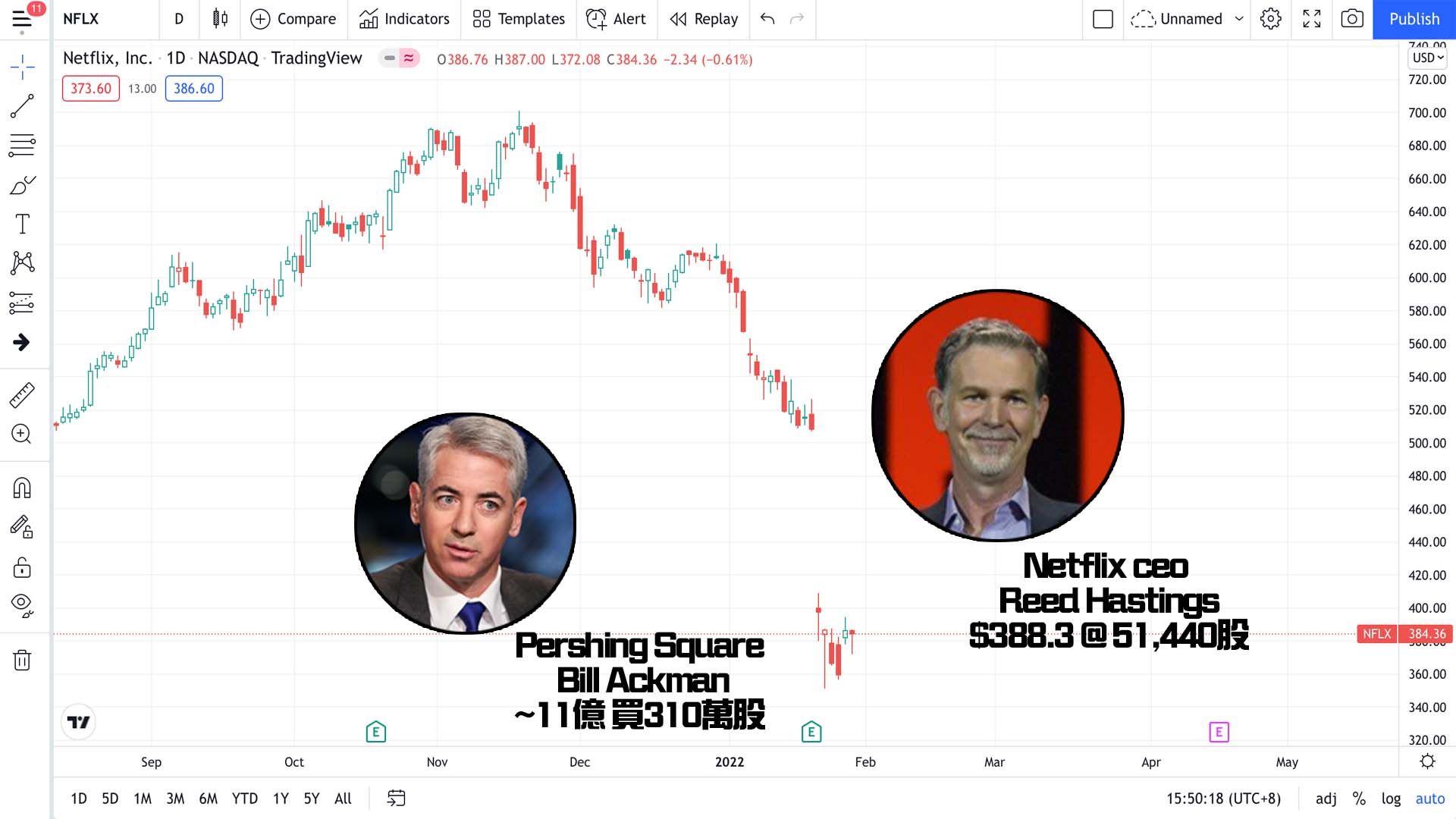Click the Screenshot/Camera icon
This screenshot has height=819, width=1456.
pyautogui.click(x=1352, y=18)
